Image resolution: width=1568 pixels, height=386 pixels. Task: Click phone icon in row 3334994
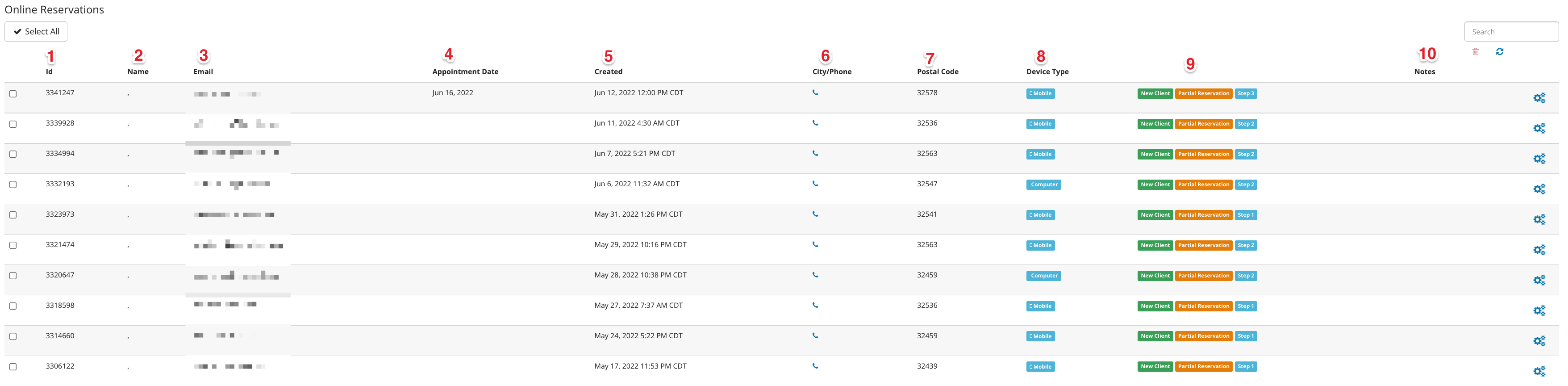tap(815, 153)
